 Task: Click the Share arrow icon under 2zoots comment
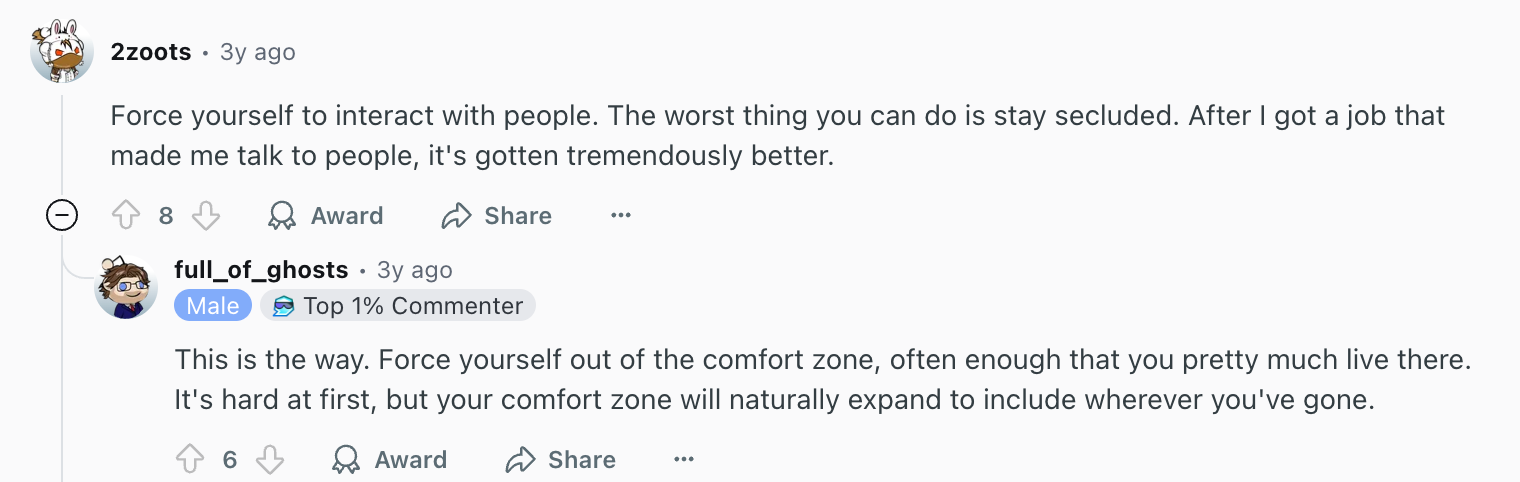click(x=456, y=216)
